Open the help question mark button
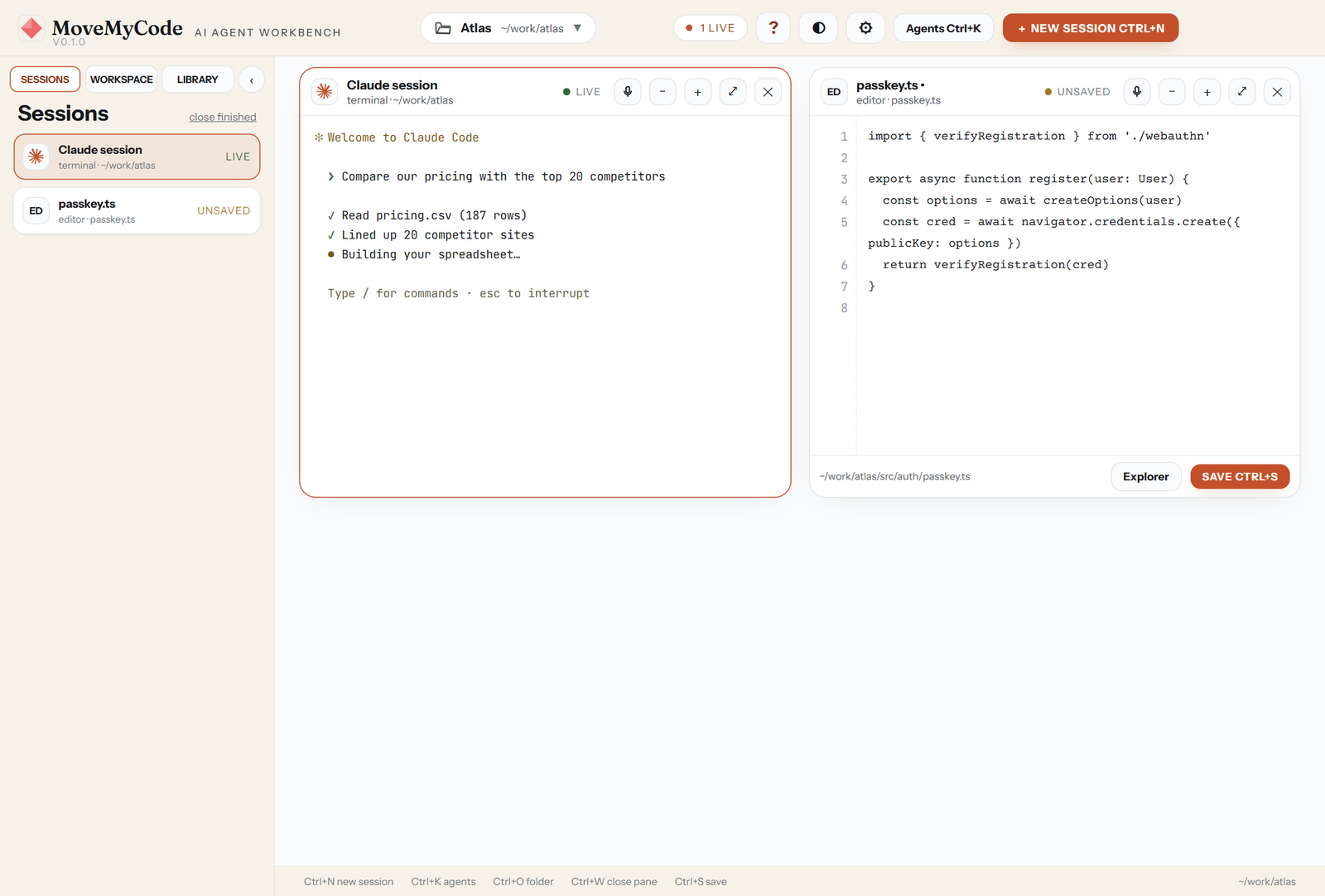 tap(773, 28)
